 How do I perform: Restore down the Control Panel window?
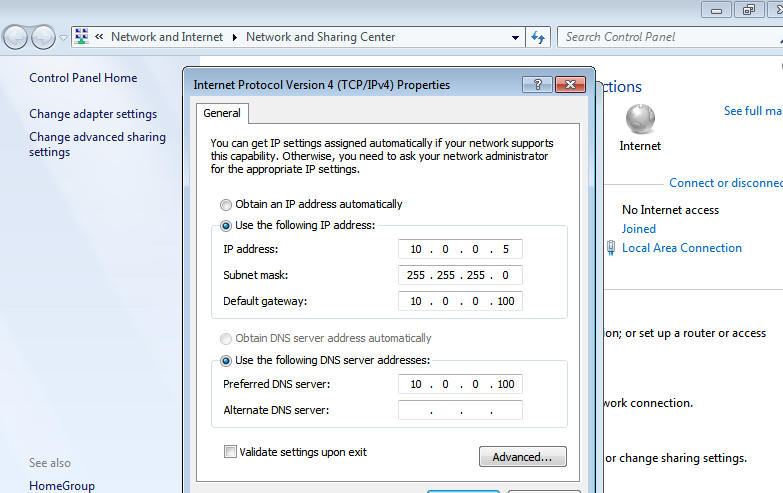click(749, 10)
